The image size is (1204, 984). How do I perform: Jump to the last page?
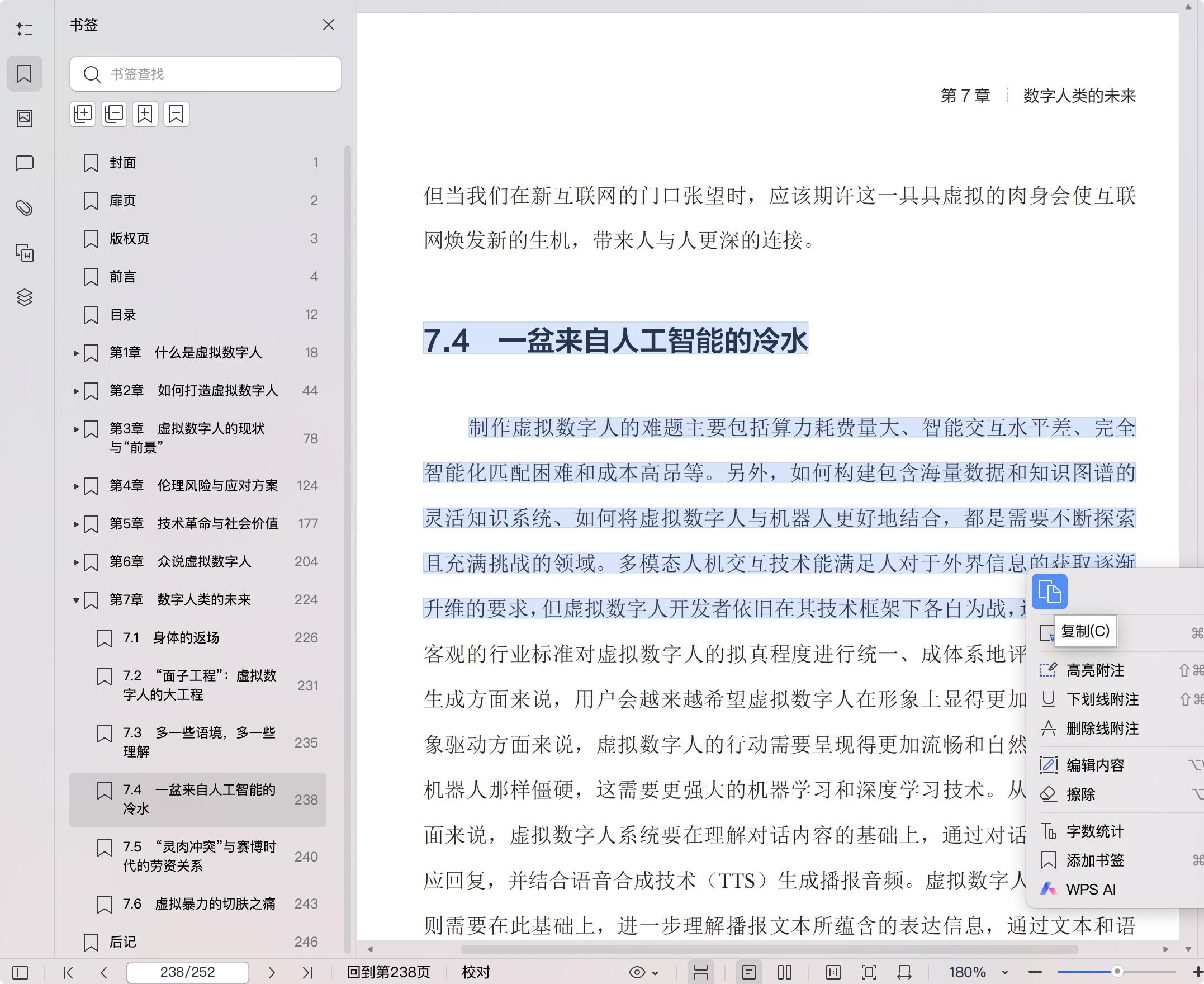(307, 973)
